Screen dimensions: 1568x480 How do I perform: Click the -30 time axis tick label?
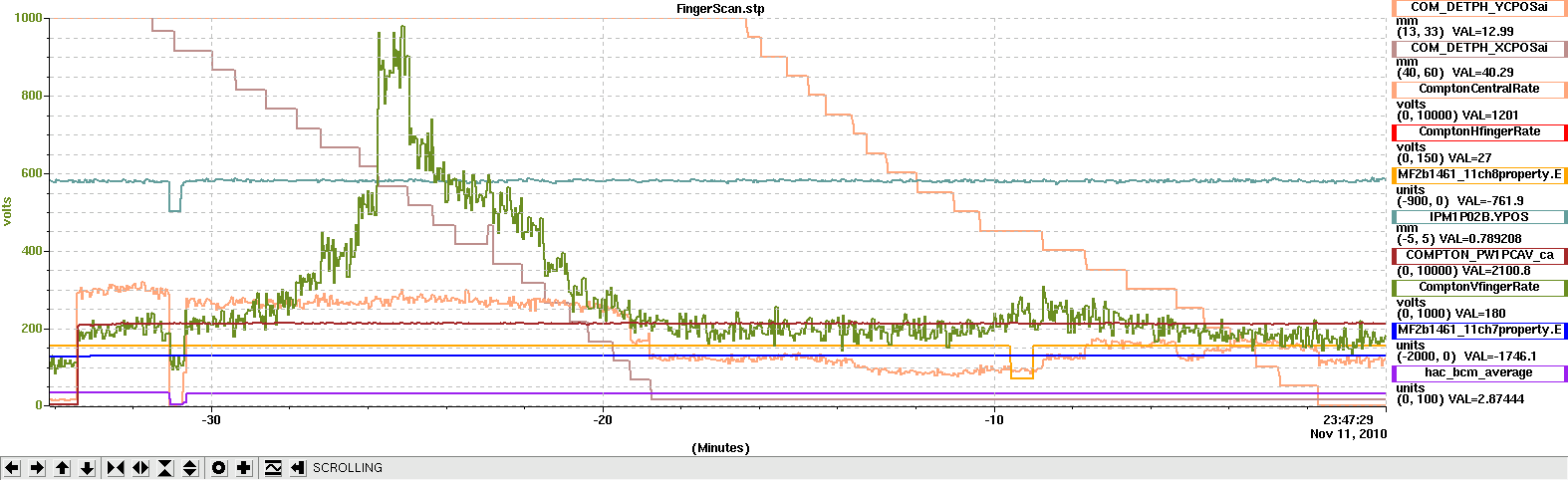click(210, 420)
